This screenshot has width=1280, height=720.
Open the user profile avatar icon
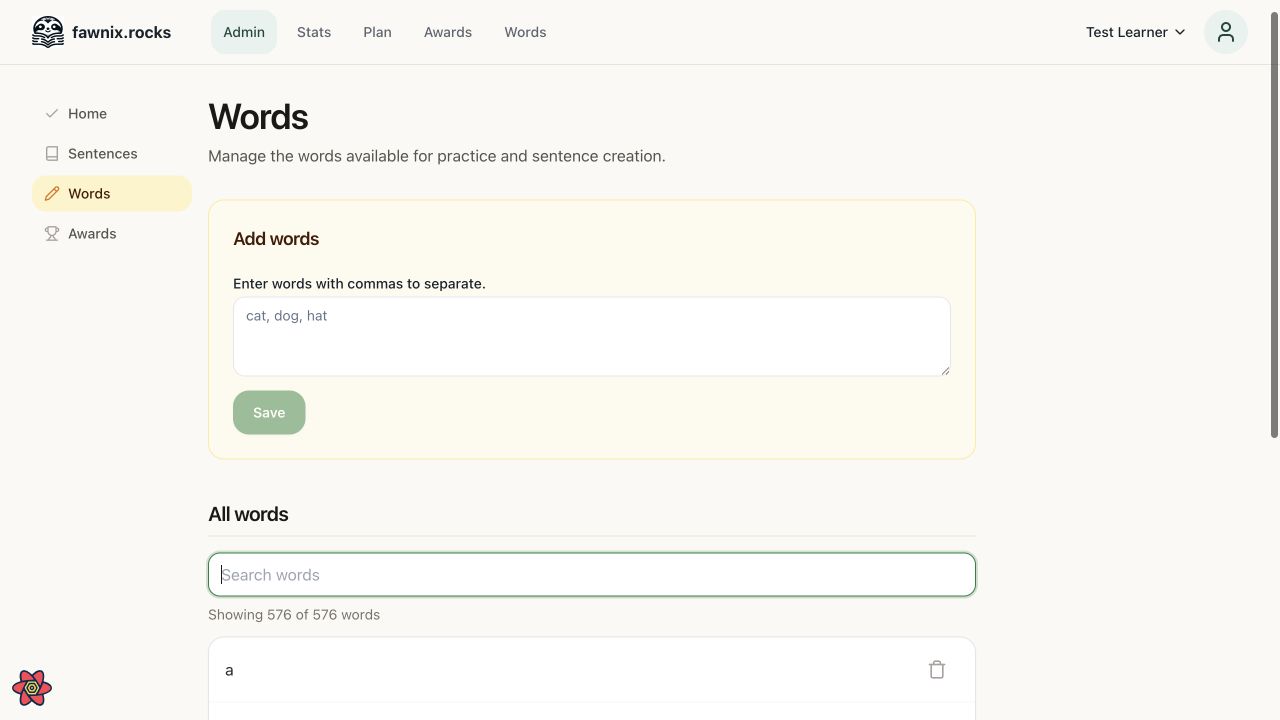pos(1226,32)
